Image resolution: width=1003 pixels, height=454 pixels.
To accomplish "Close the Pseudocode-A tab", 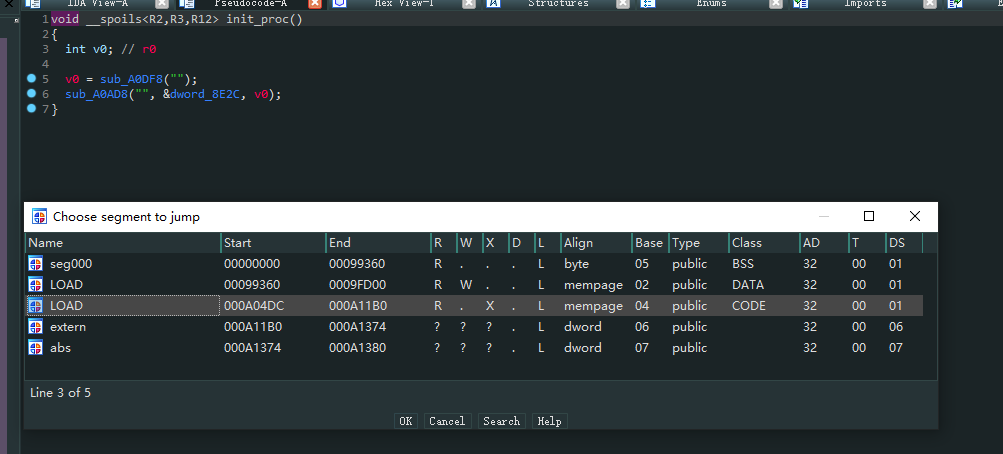I will click(x=315, y=3).
